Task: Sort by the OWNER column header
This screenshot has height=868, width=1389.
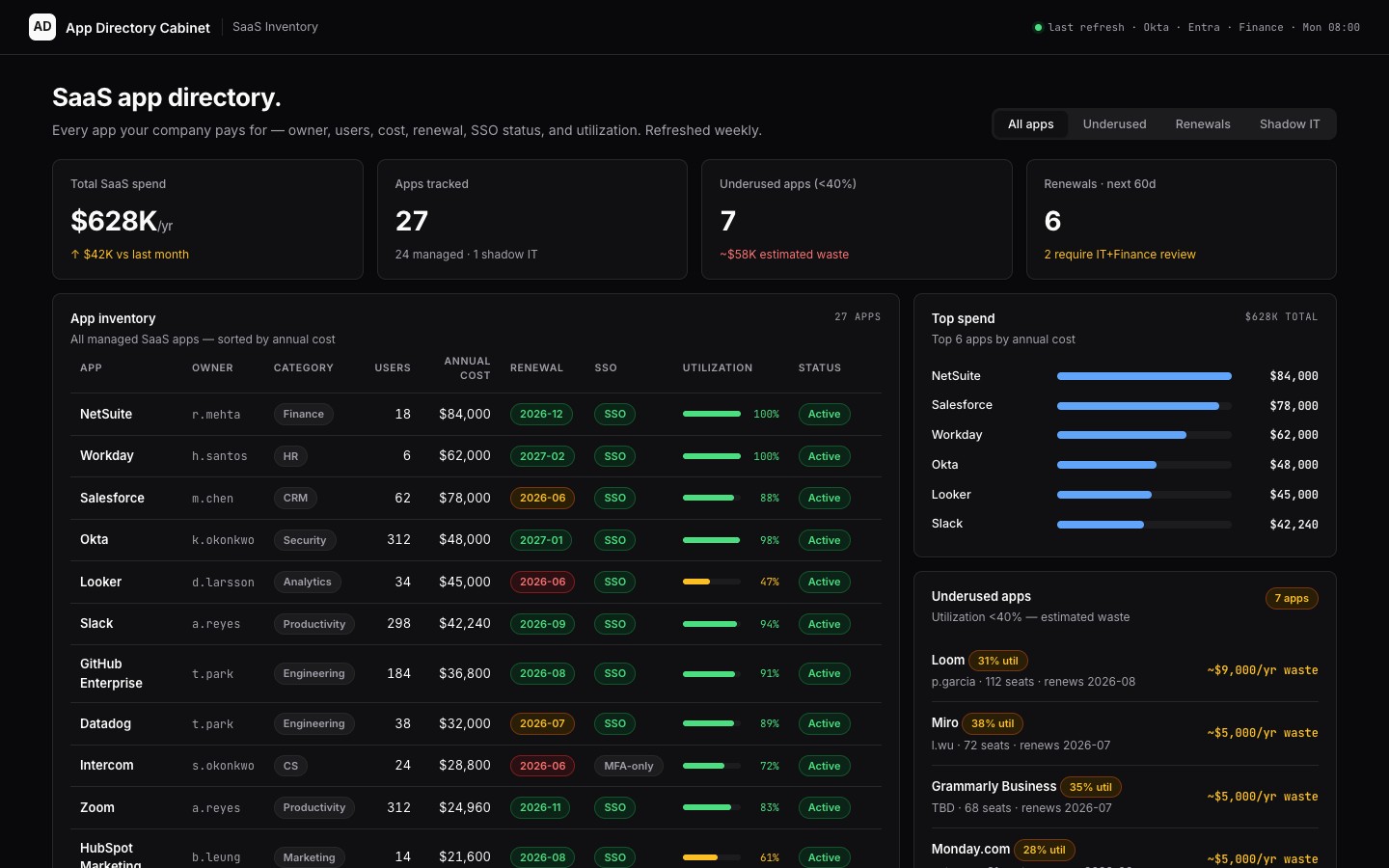Action: pyautogui.click(x=212, y=368)
